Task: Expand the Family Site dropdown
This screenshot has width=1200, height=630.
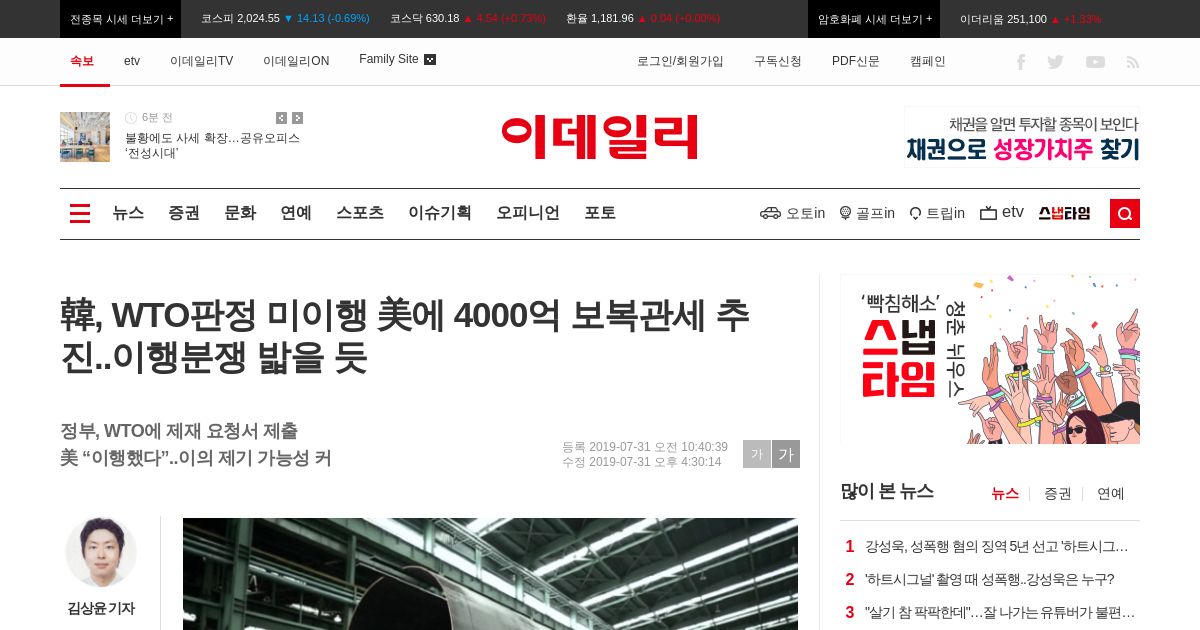Action: (x=397, y=60)
